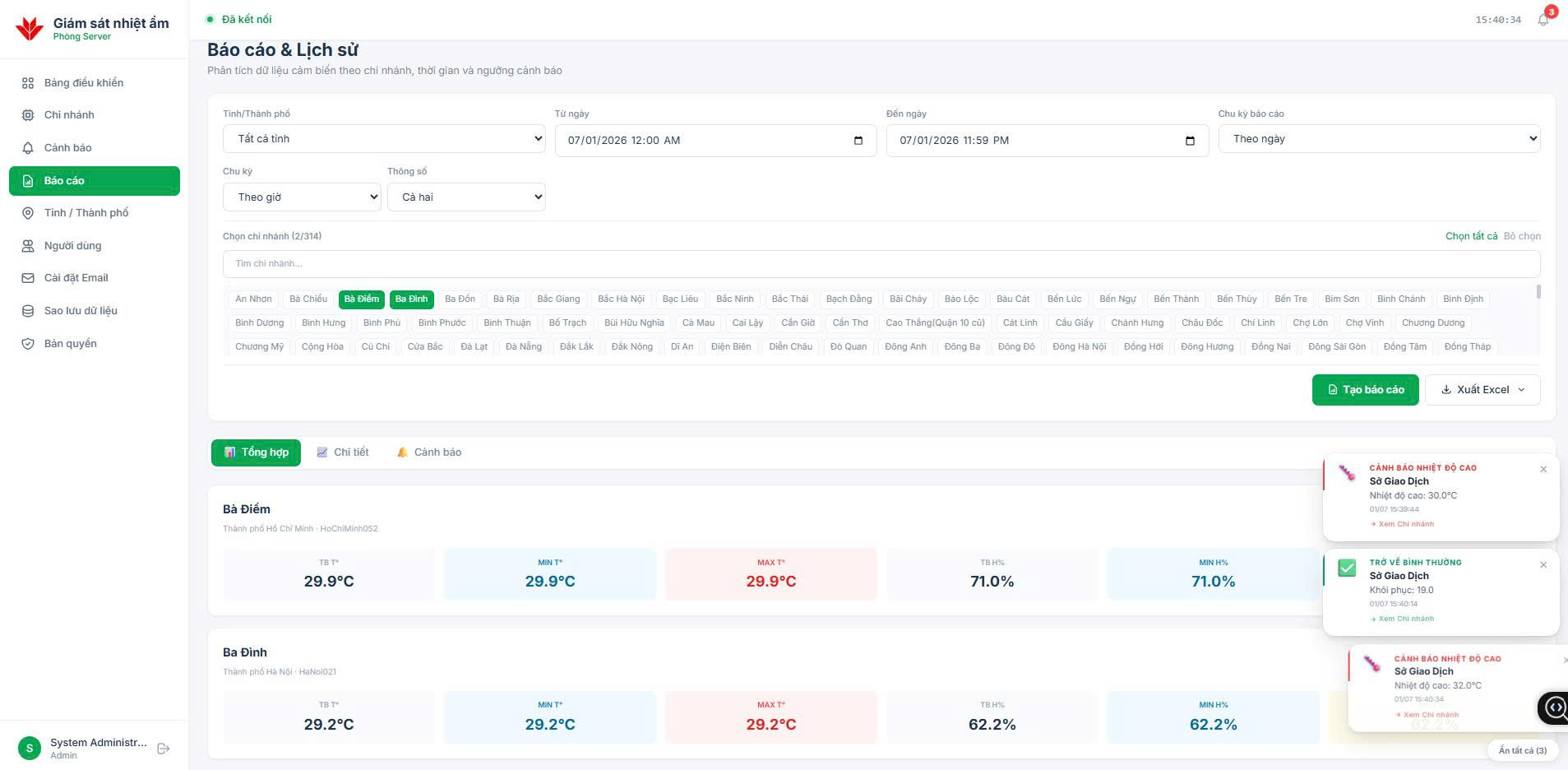This screenshot has height=770, width=1568.
Task: Click the logout icon beside System Administrator
Action: tap(163, 749)
